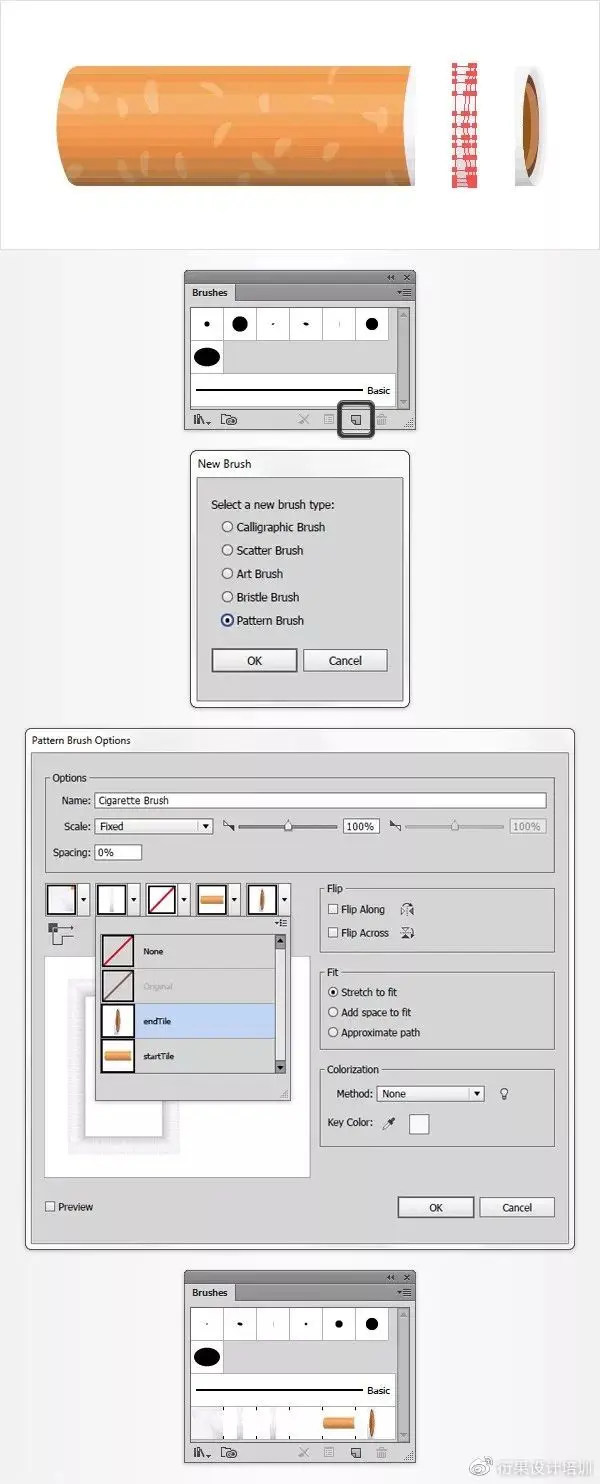Screen dimensions: 600x1484
Task: Open the end tile dropdown arrow
Action: pos(284,899)
